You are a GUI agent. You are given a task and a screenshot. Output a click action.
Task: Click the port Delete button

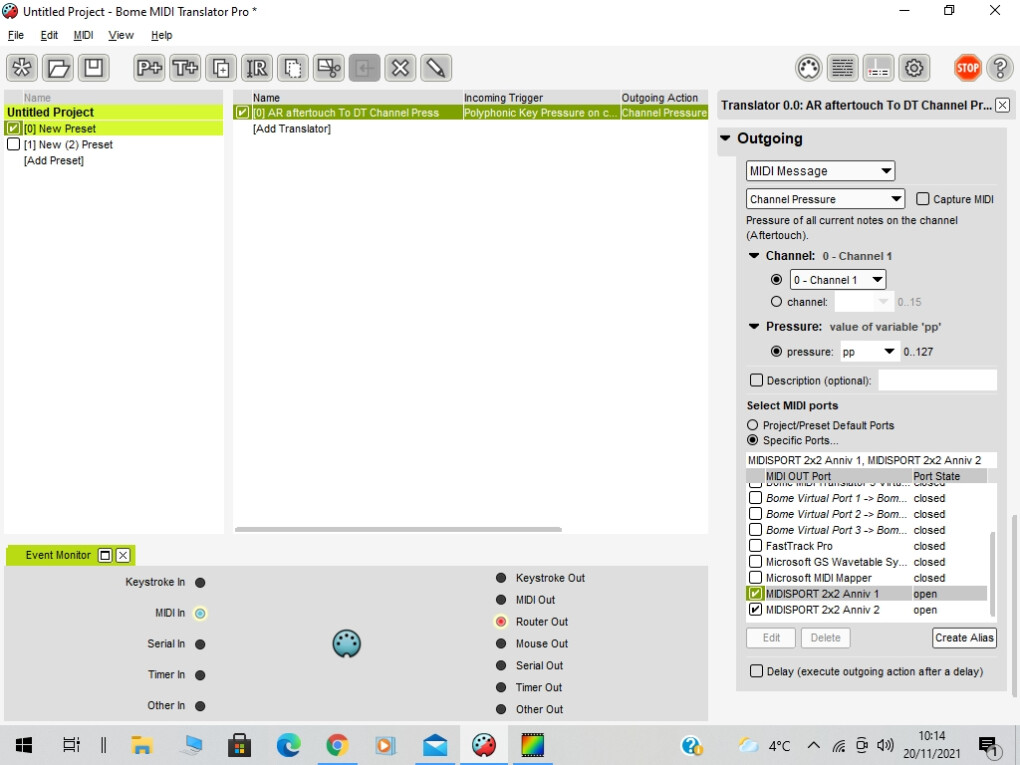click(x=825, y=638)
